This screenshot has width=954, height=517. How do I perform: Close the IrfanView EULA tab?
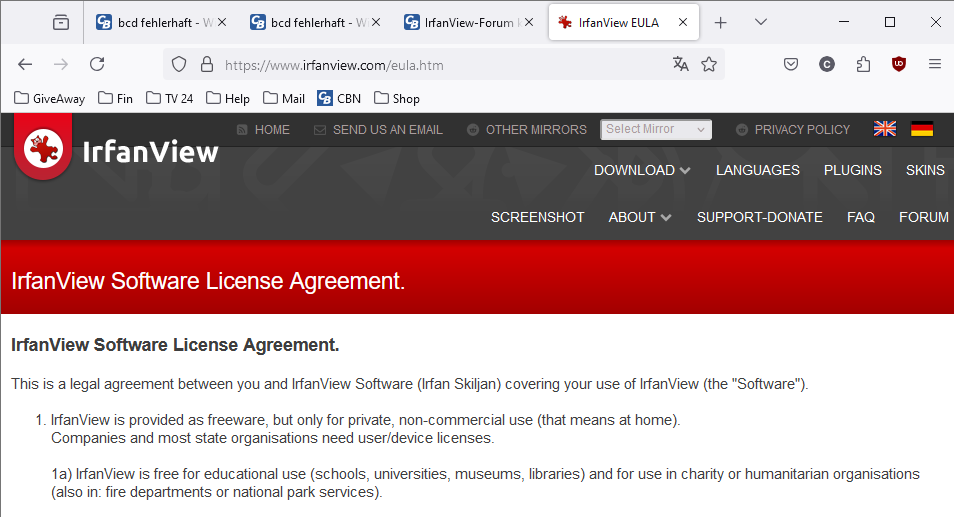pos(683,23)
